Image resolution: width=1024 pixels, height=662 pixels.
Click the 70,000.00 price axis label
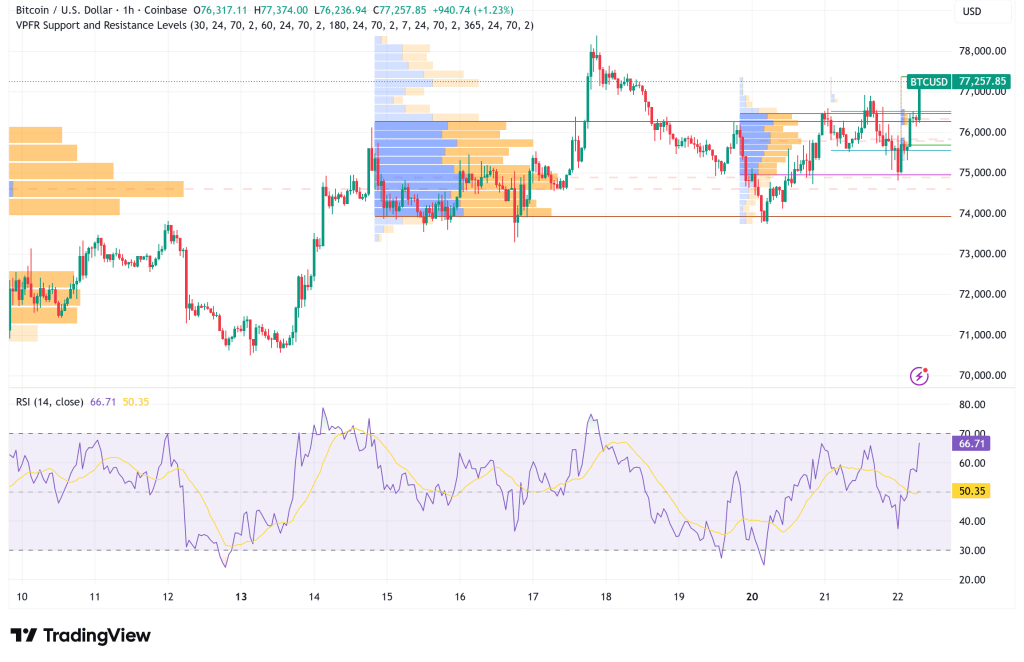tap(983, 376)
